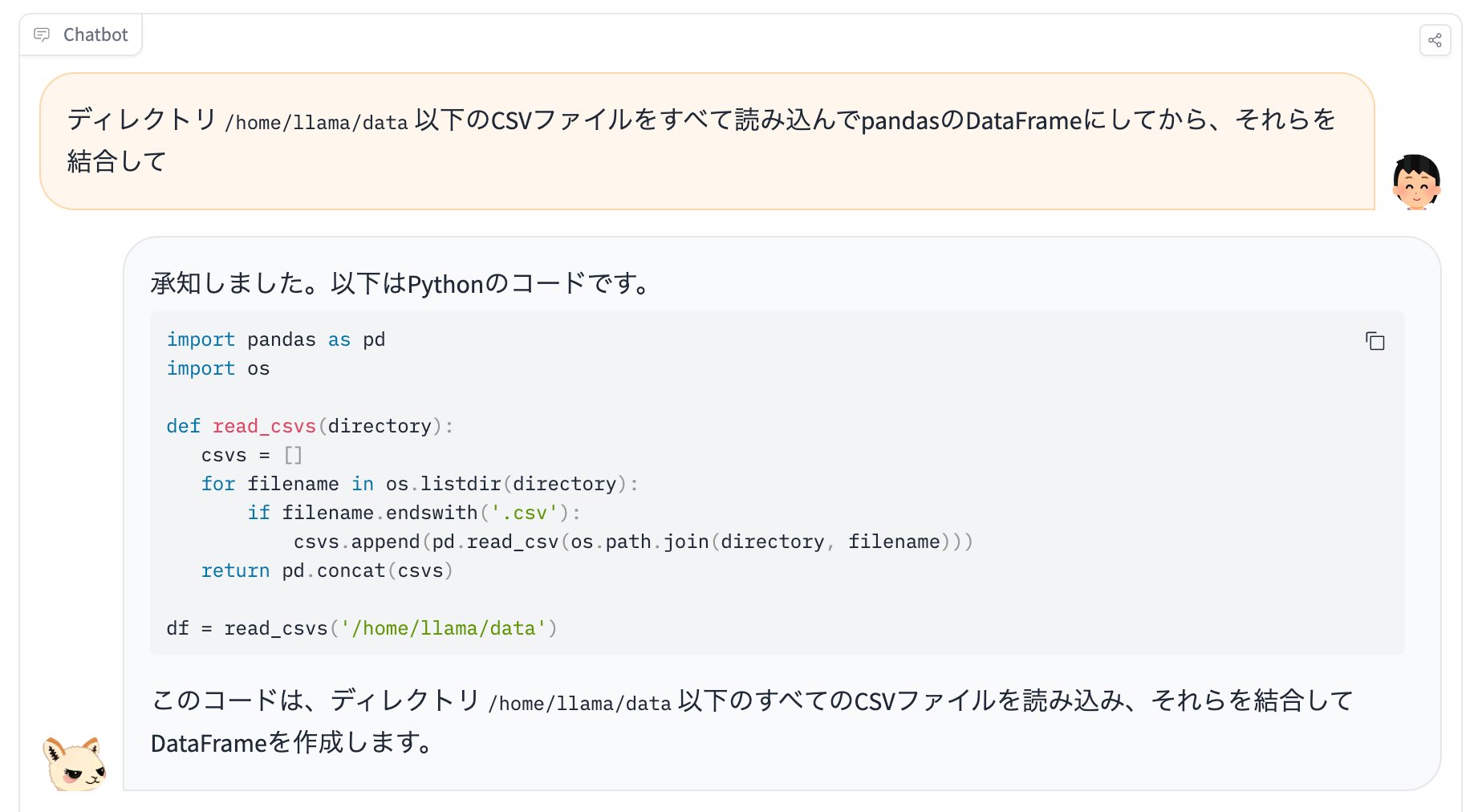The height and width of the screenshot is (812, 1478).
Task: Click the for-loop os.listdir line
Action: click(419, 484)
